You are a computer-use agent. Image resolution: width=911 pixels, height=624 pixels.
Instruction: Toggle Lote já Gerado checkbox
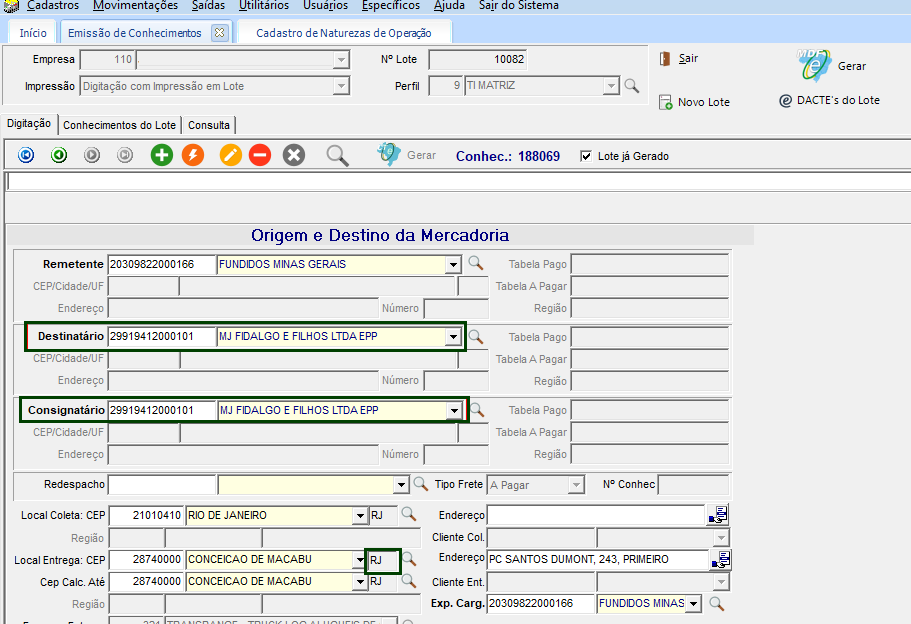point(586,156)
